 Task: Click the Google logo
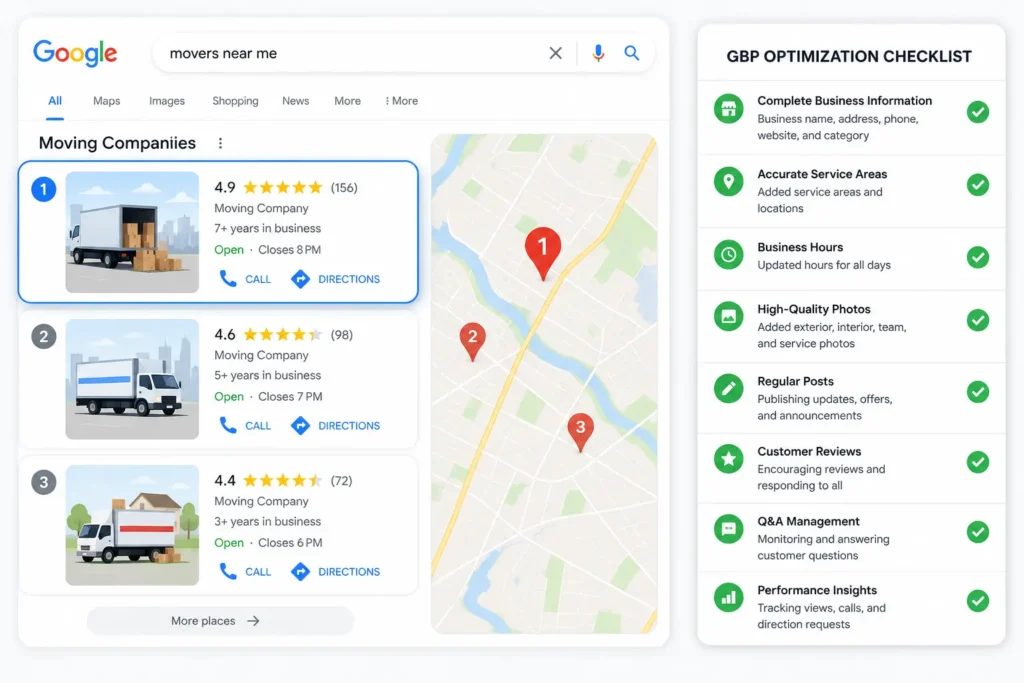pyautogui.click(x=75, y=53)
